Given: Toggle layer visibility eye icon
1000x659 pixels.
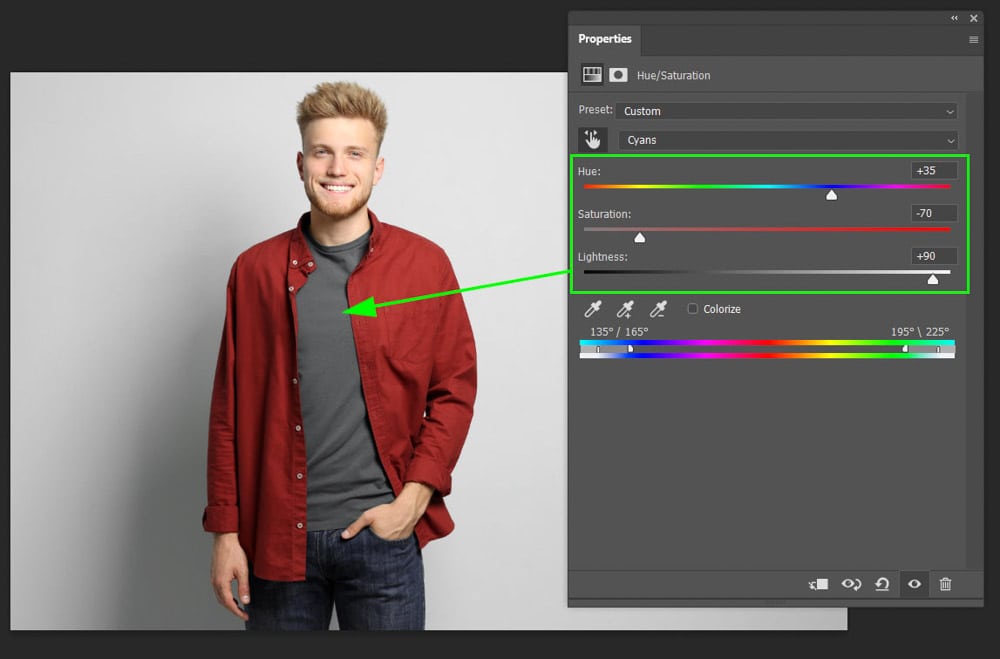Looking at the screenshot, I should pyautogui.click(x=914, y=584).
